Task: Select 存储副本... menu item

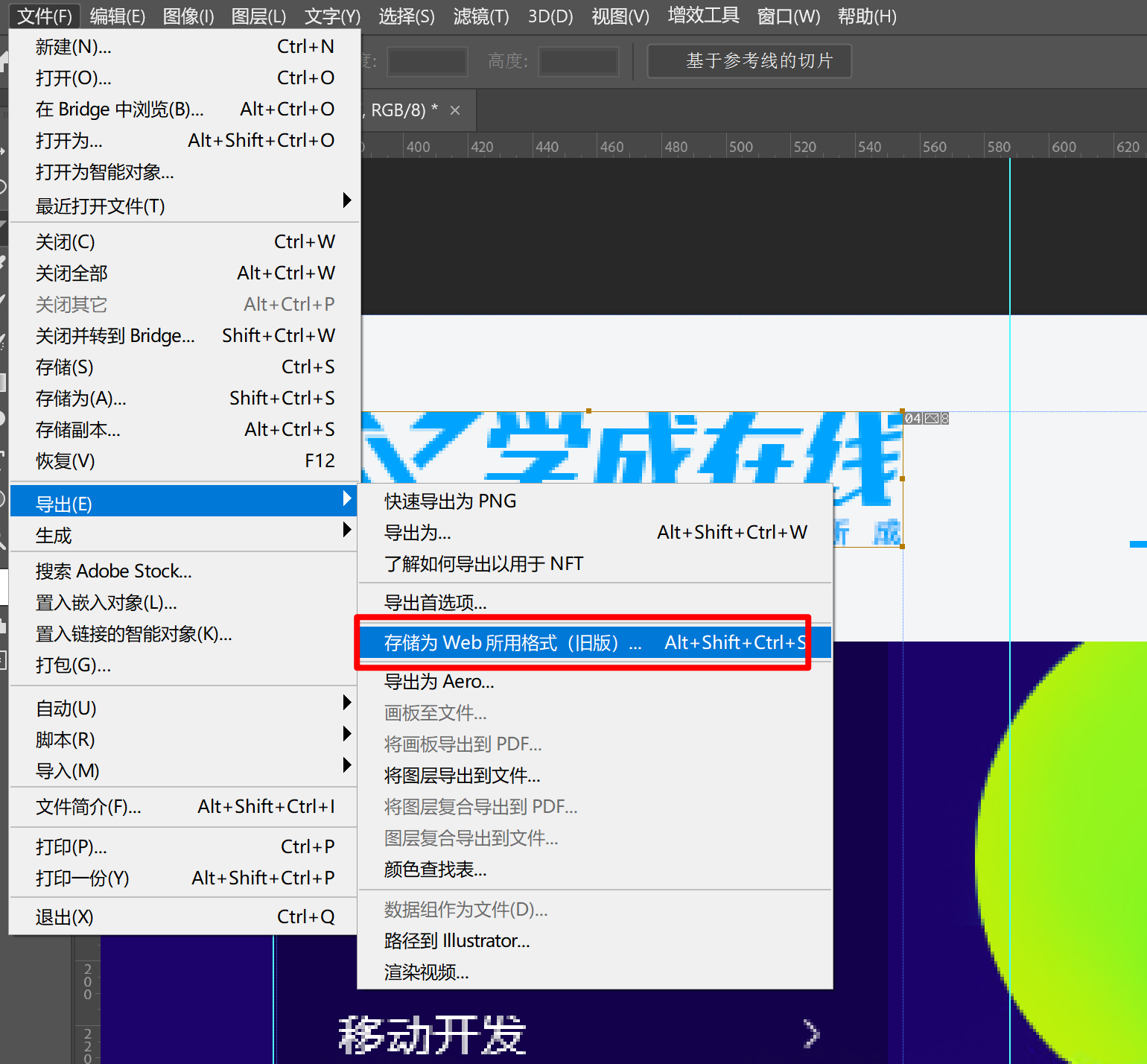Action: (x=185, y=430)
